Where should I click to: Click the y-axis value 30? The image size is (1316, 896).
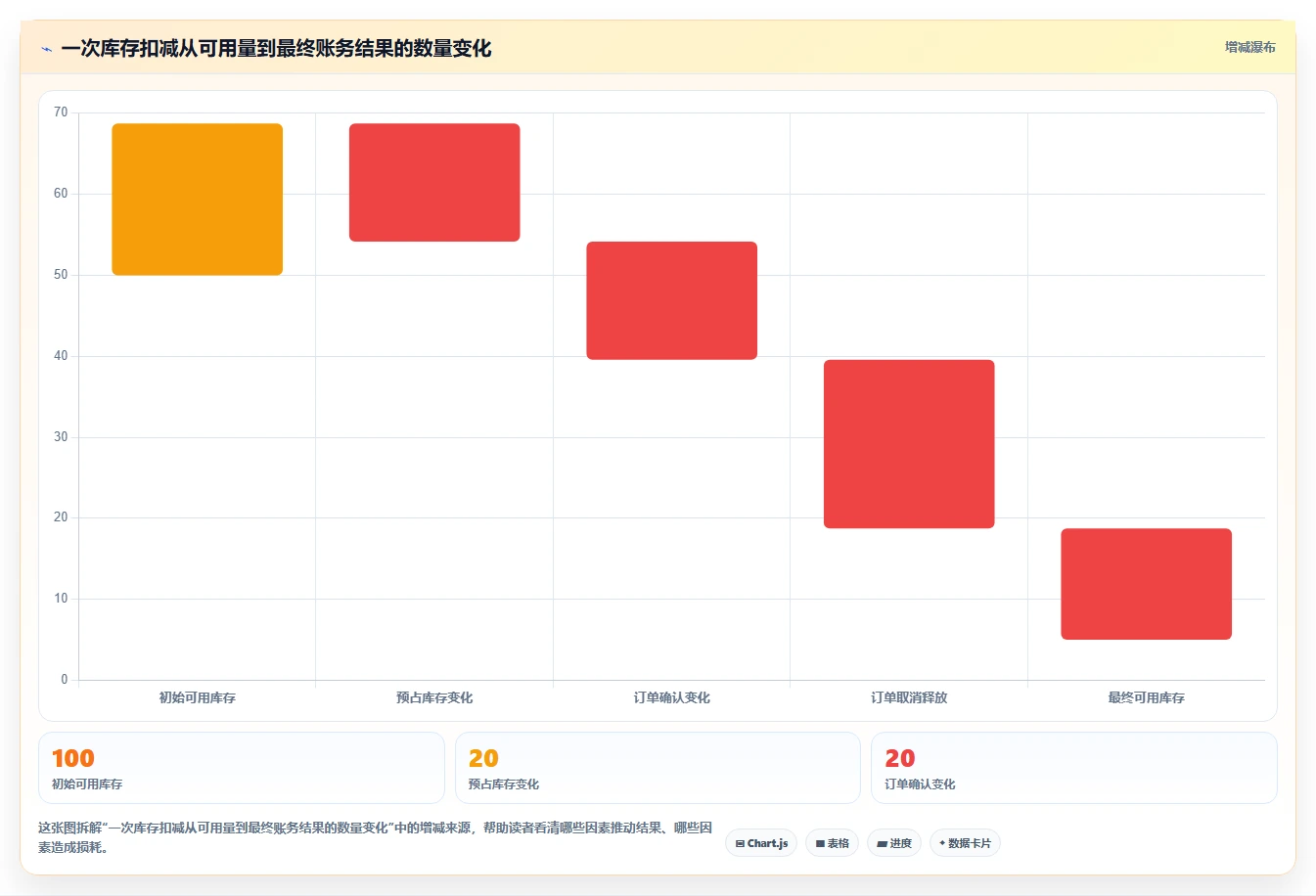coord(61,437)
